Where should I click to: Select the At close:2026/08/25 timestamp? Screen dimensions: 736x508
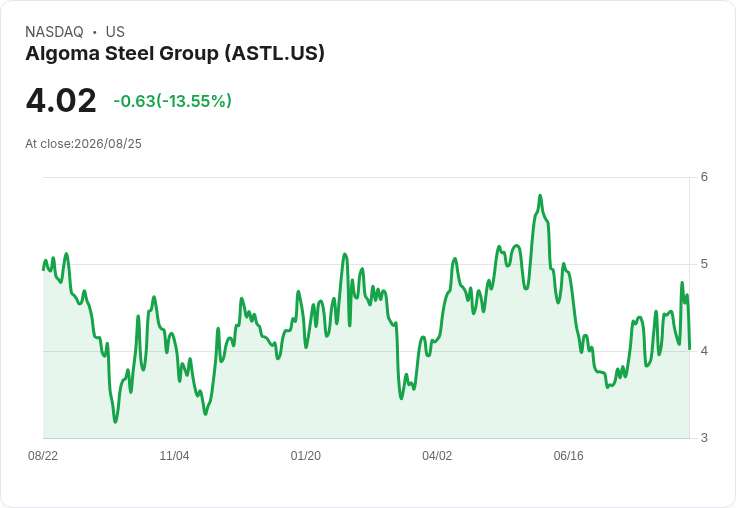84,144
